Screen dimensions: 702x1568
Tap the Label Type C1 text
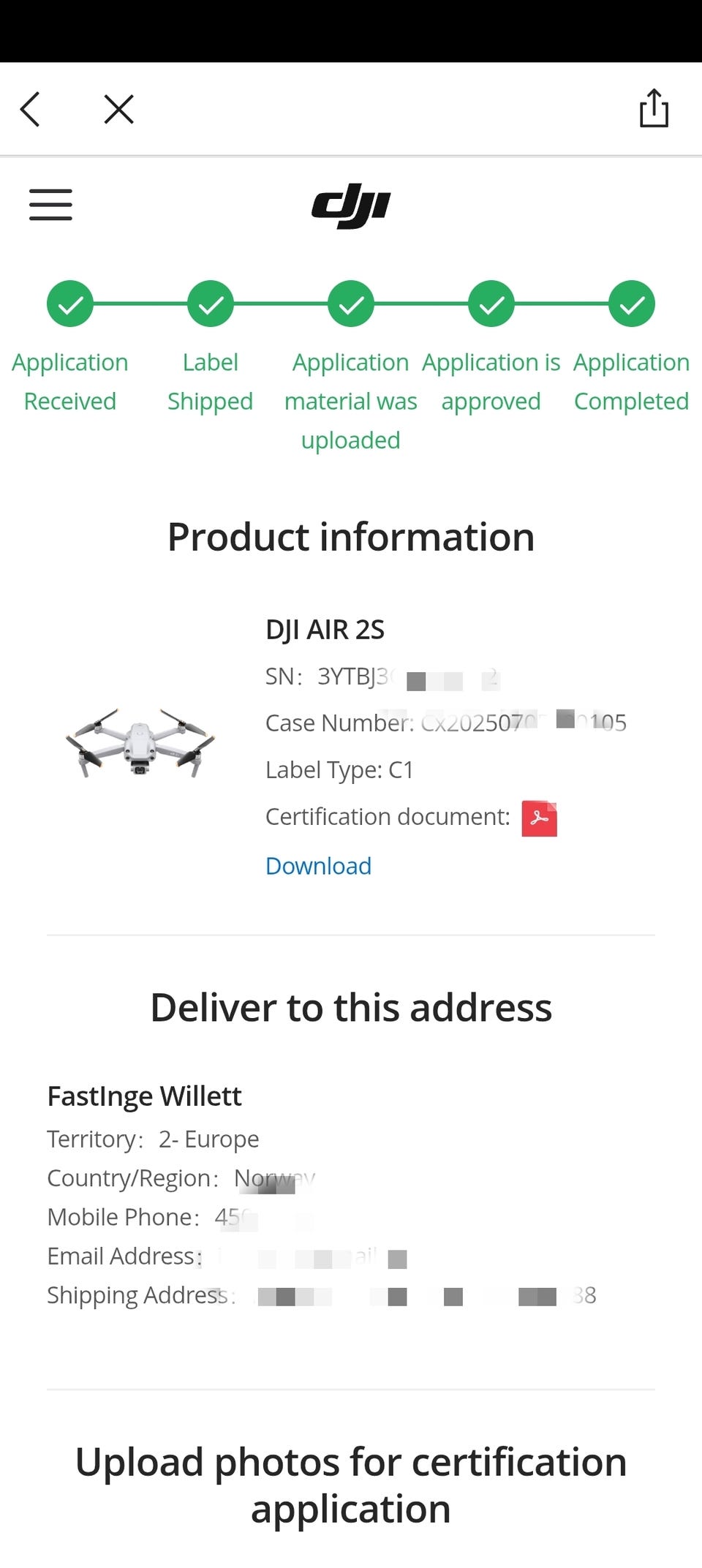coord(339,770)
